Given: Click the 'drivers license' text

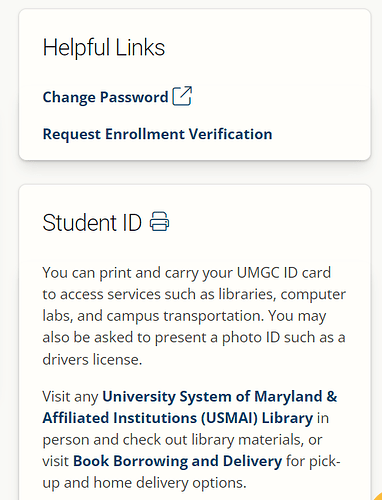Looking at the screenshot, I should (92, 359).
